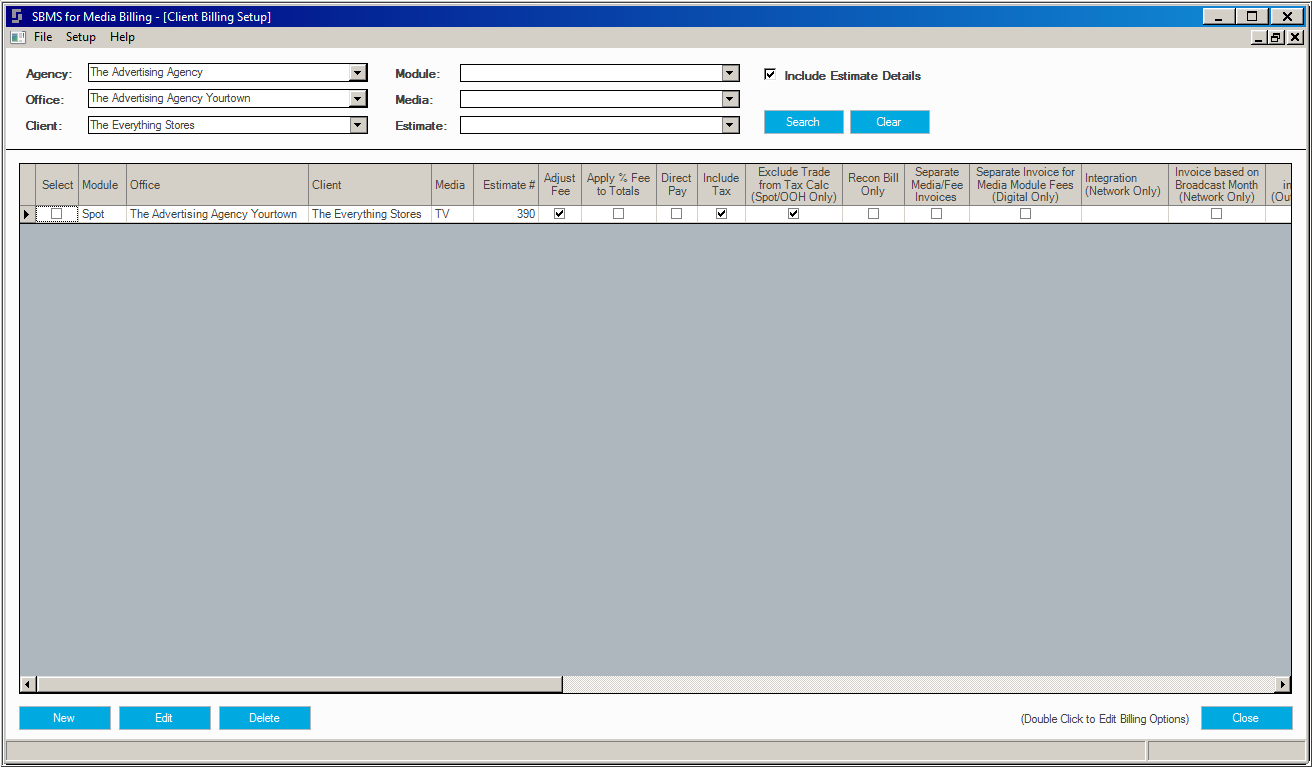Restore the inner Client Billing Setup window
The width and height of the screenshot is (1312, 767).
(x=1276, y=37)
